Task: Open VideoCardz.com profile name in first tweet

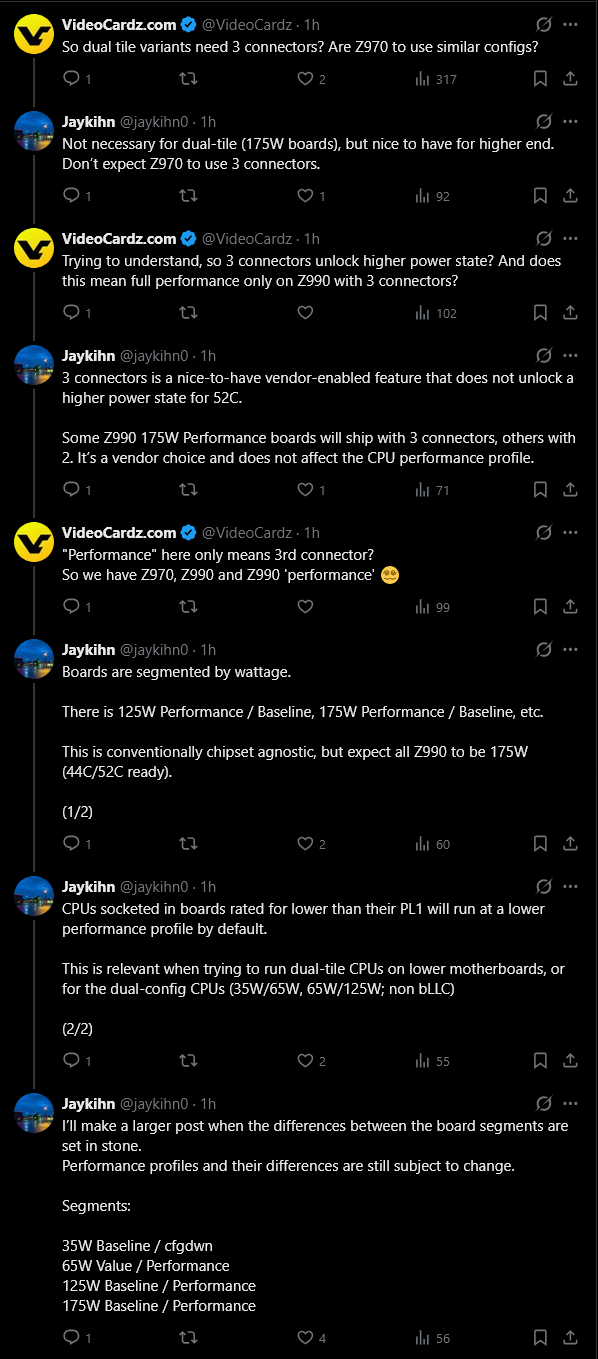Action: (119, 24)
